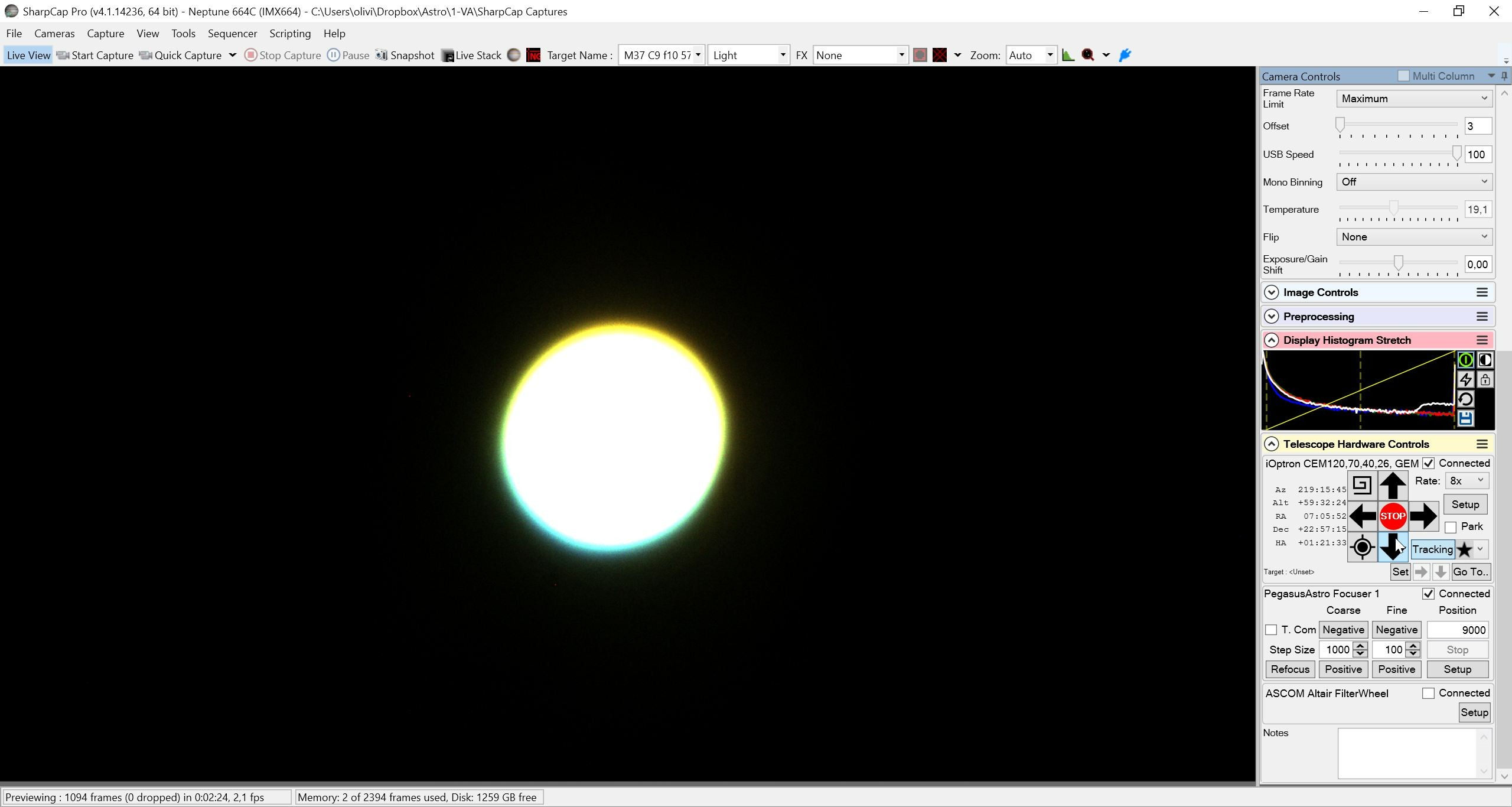
Task: Tick the T. Com checkbox
Action: pos(1271,630)
